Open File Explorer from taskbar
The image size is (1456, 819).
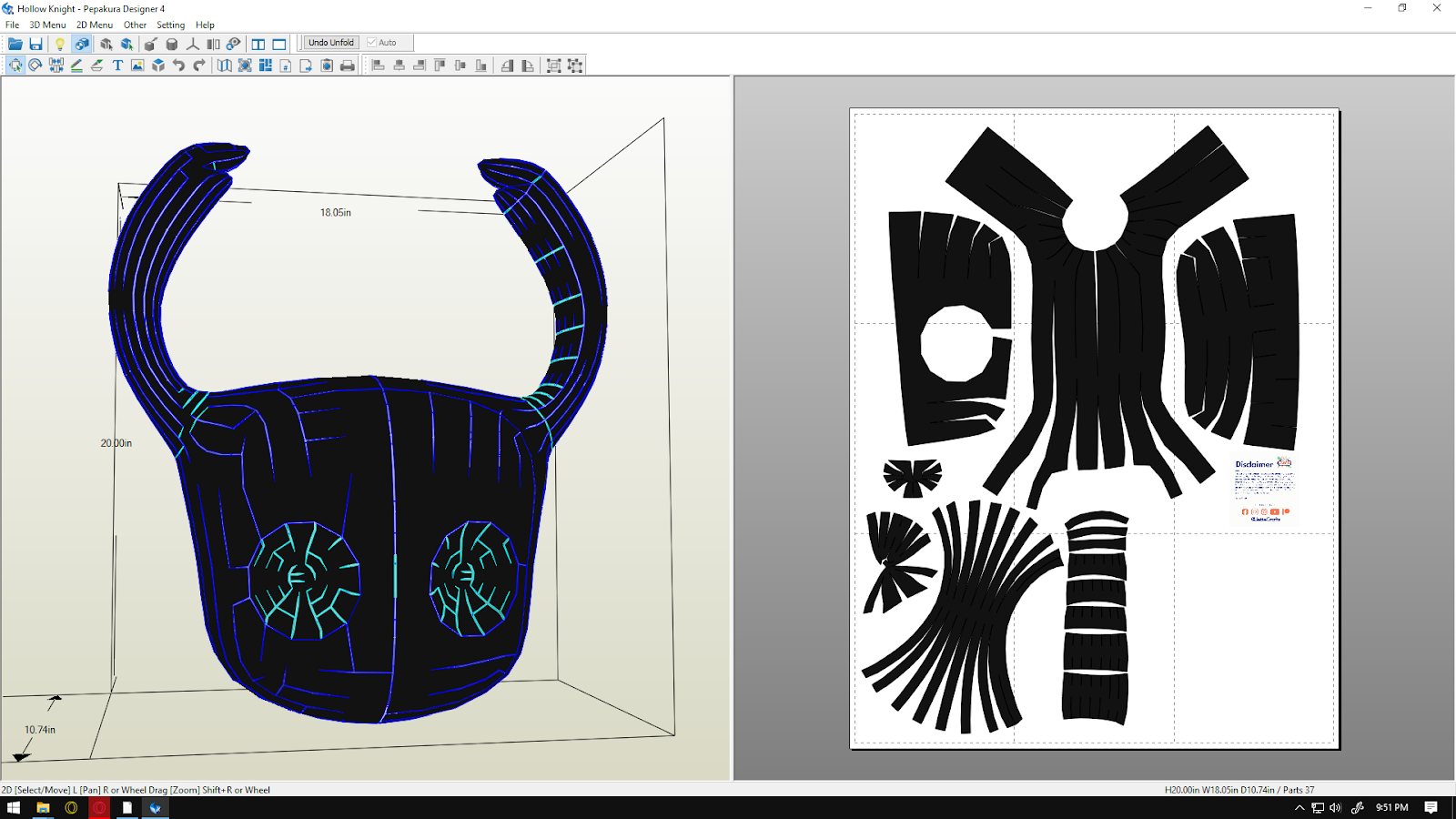[x=43, y=807]
